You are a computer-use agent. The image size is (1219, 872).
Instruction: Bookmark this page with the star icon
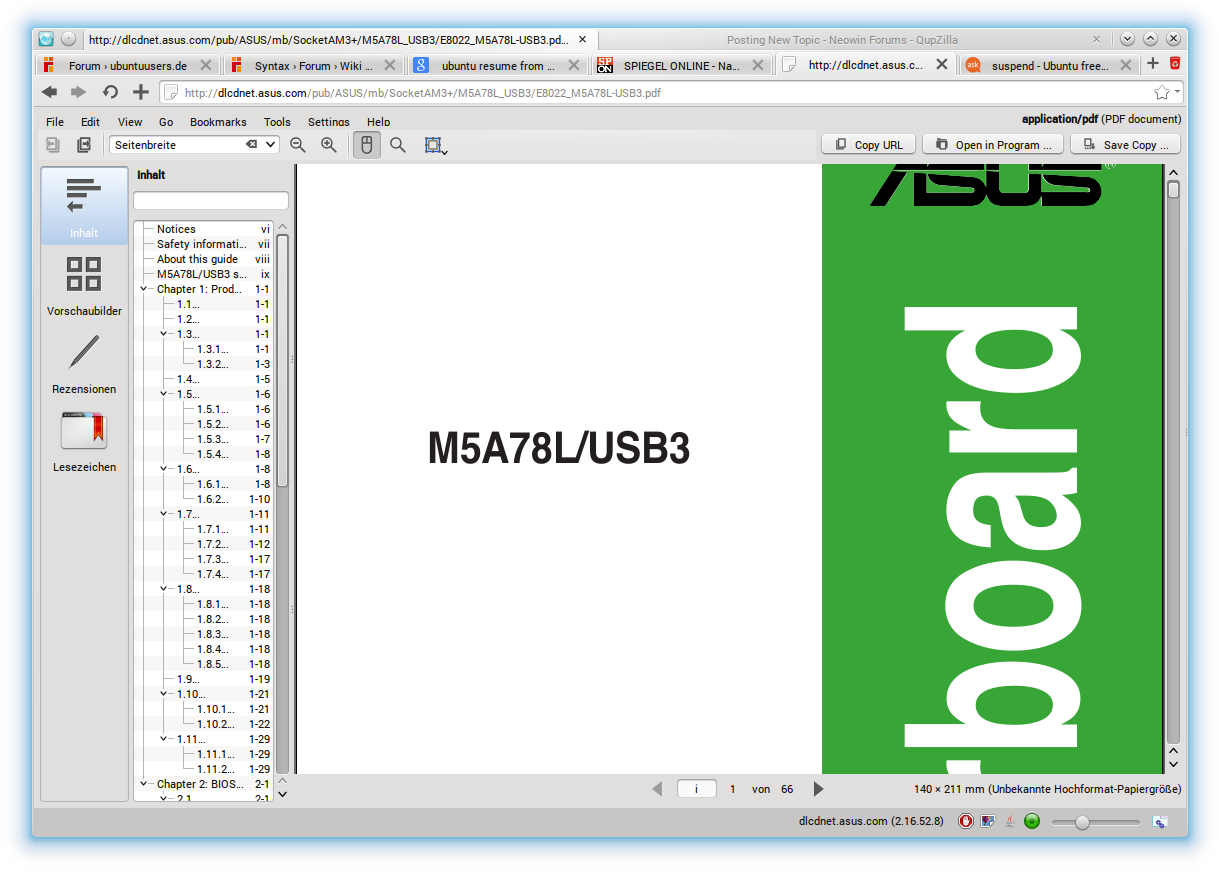pos(1161,93)
